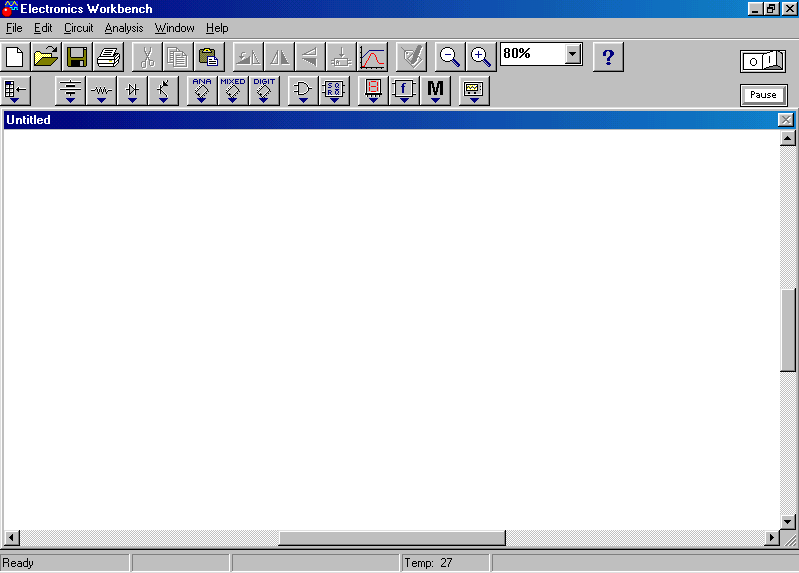
Task: Zoom in with plus magnifier
Action: coord(481,57)
